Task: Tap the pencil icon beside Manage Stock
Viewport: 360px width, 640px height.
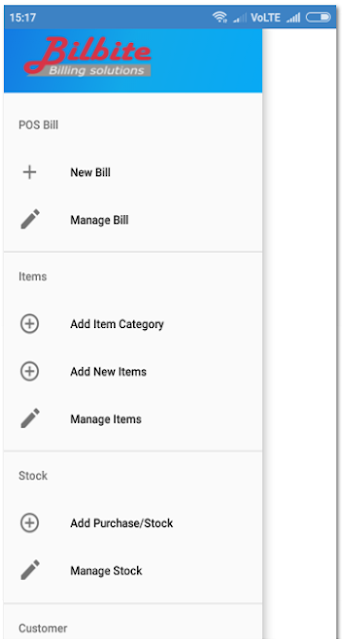Action: point(30,570)
